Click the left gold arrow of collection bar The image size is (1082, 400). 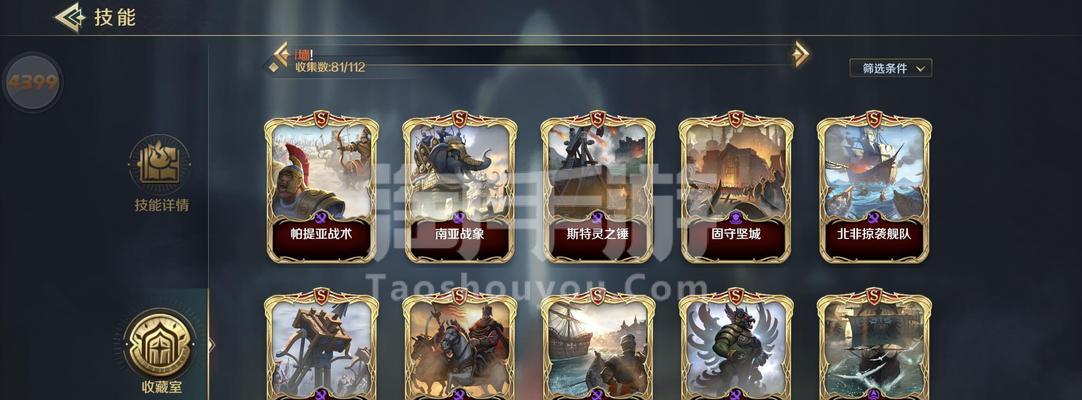click(280, 53)
